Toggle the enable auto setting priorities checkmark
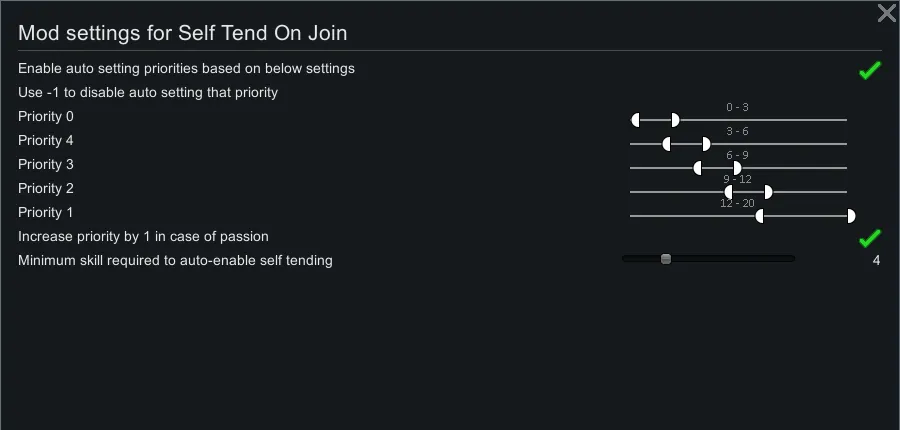This screenshot has height=430, width=900. click(869, 70)
